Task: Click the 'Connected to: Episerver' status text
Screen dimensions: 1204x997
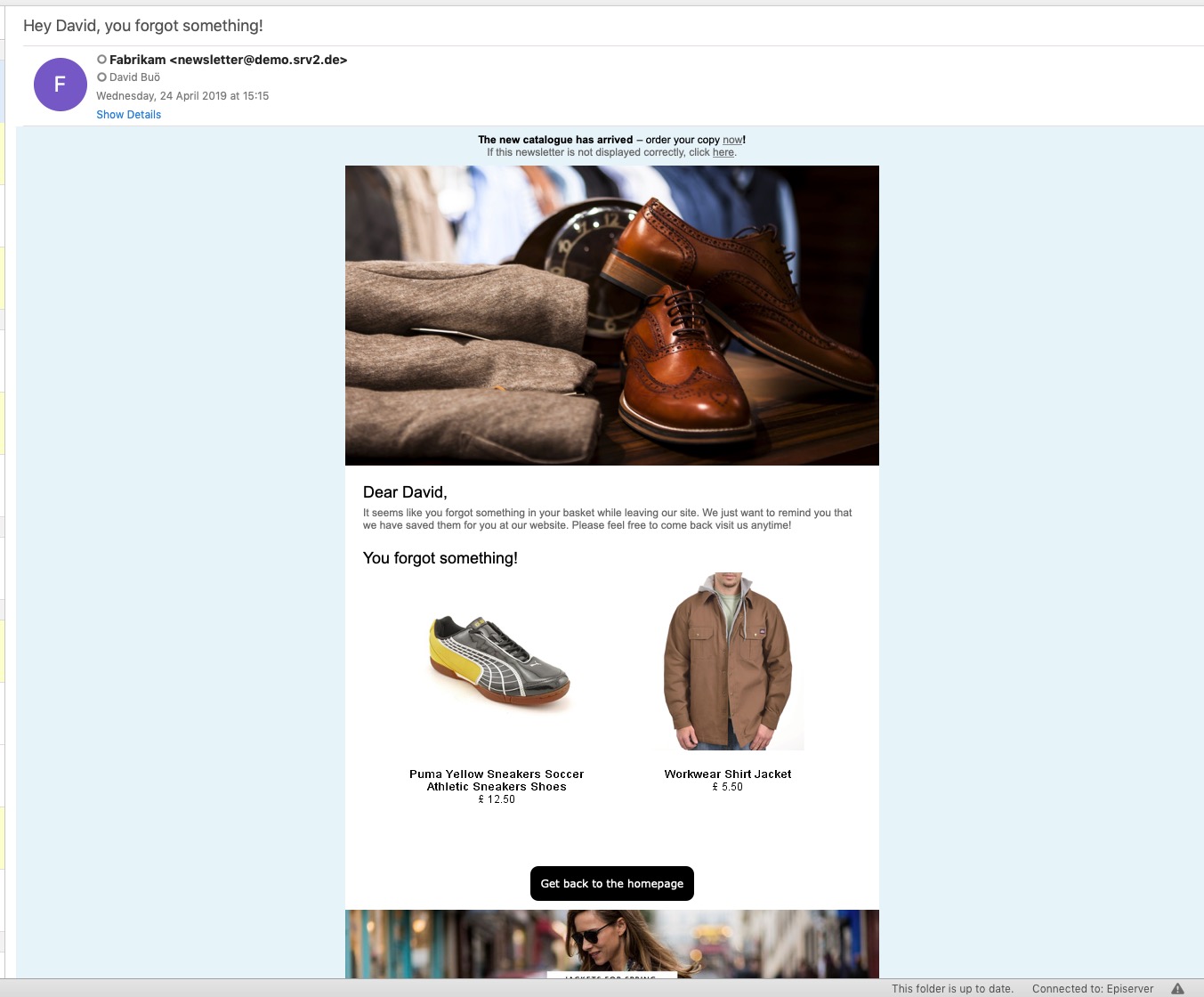Action: pos(1092,988)
